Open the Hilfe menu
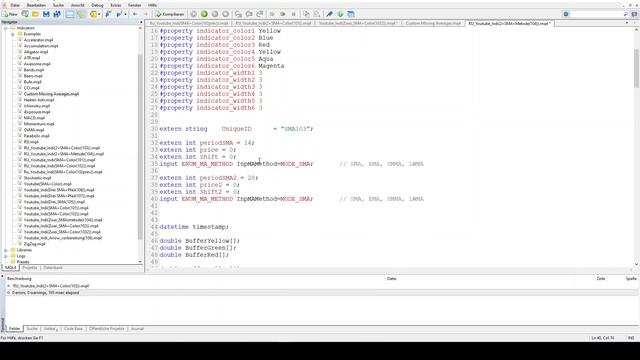This screenshot has width=640, height=360. (x=152, y=5)
